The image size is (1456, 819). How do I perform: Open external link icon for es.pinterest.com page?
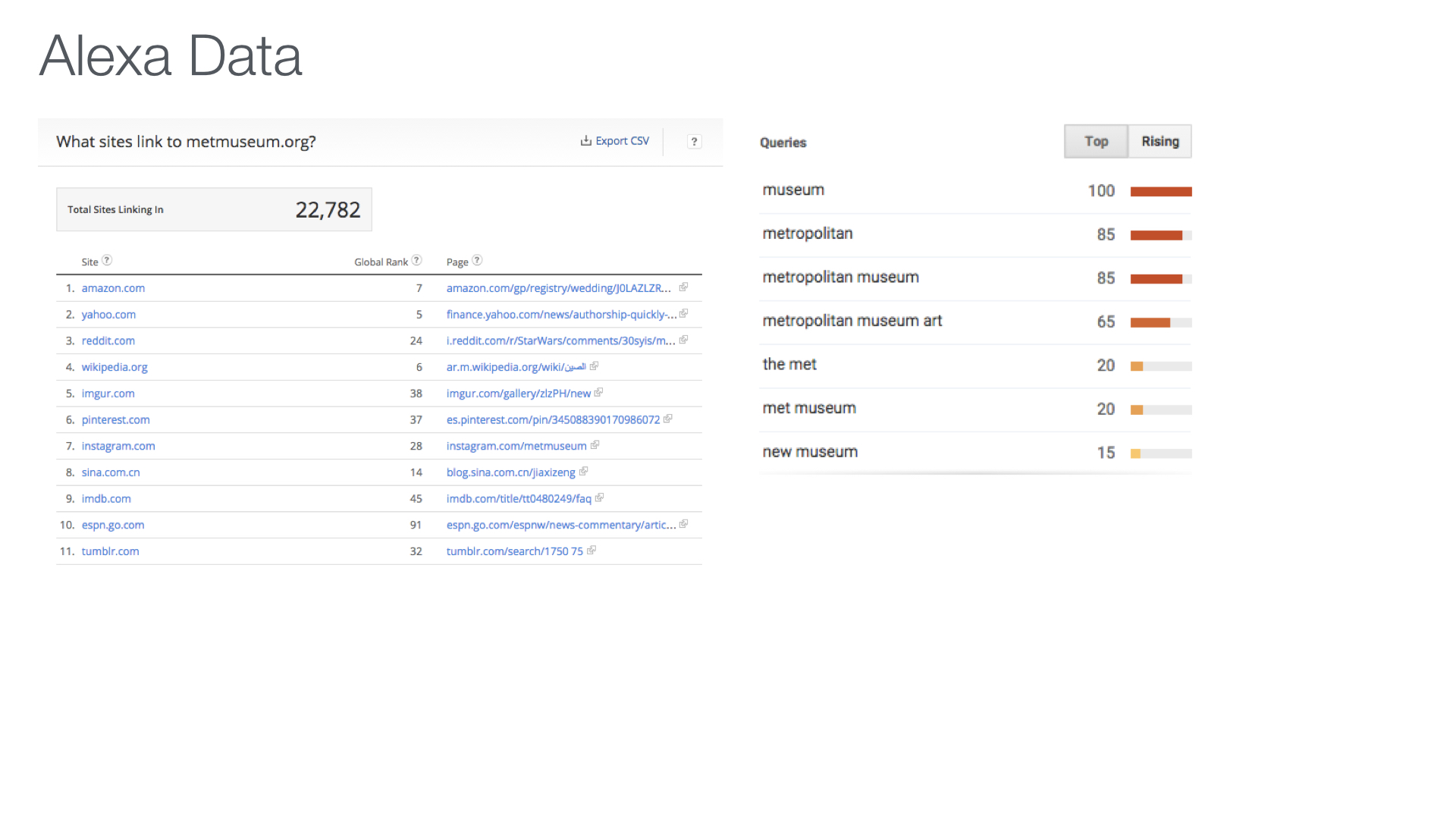[x=667, y=419]
